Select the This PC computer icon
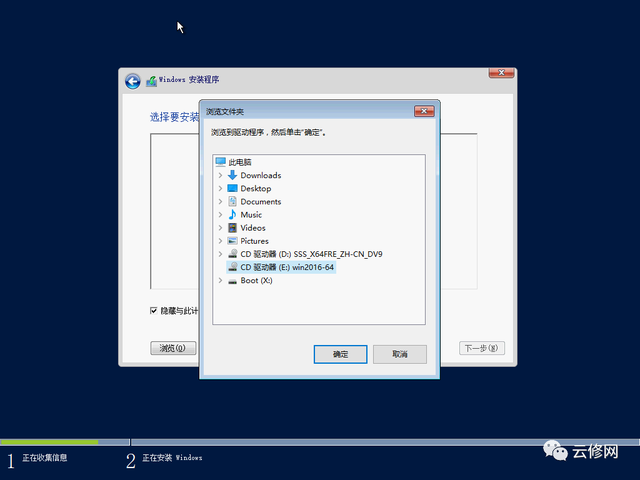640x480 pixels. point(220,162)
